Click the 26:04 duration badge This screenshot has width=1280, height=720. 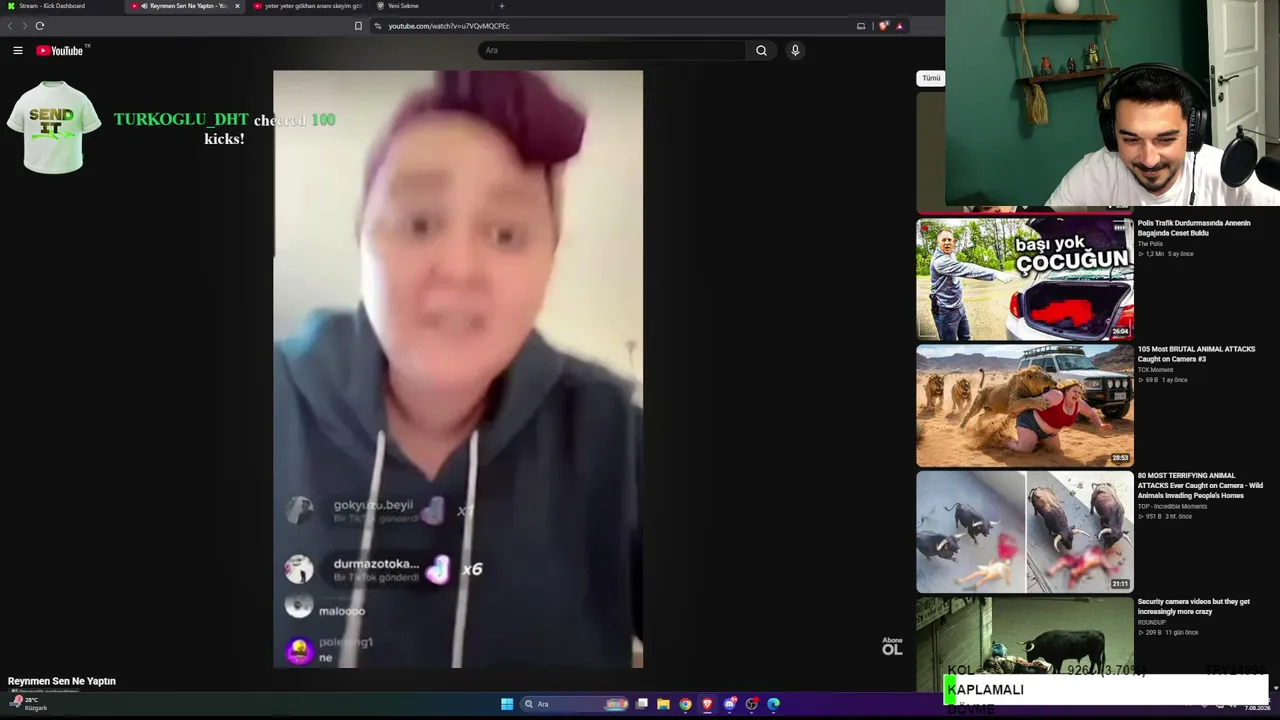[x=1120, y=331]
